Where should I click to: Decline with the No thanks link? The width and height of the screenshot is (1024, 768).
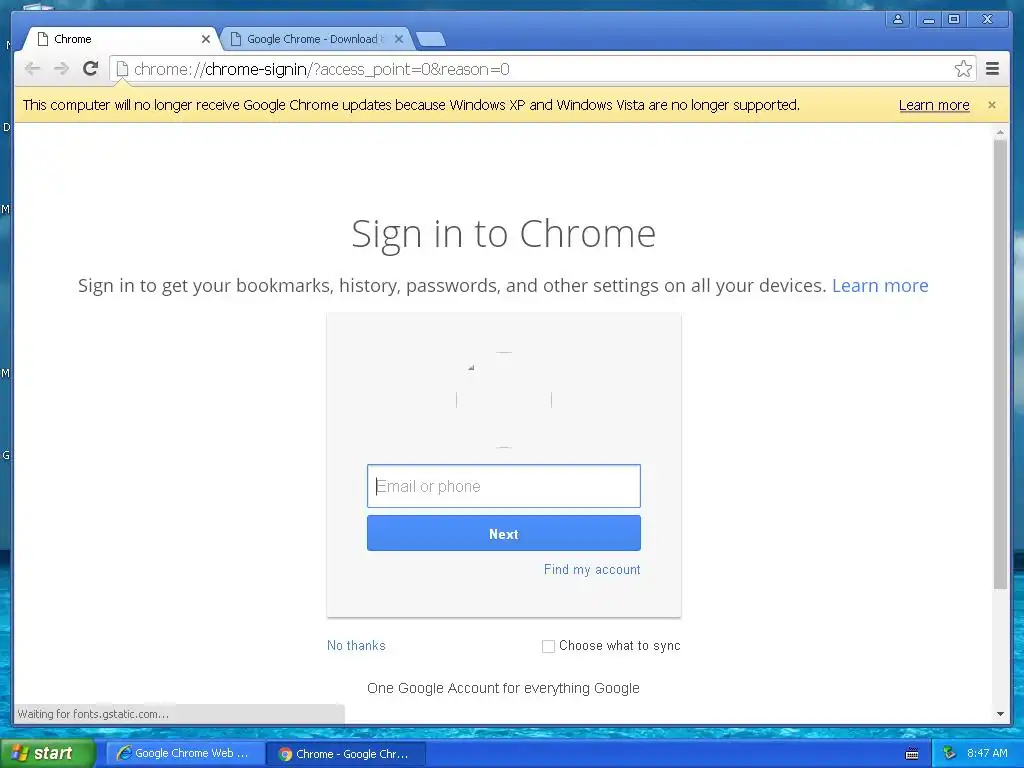(x=356, y=645)
